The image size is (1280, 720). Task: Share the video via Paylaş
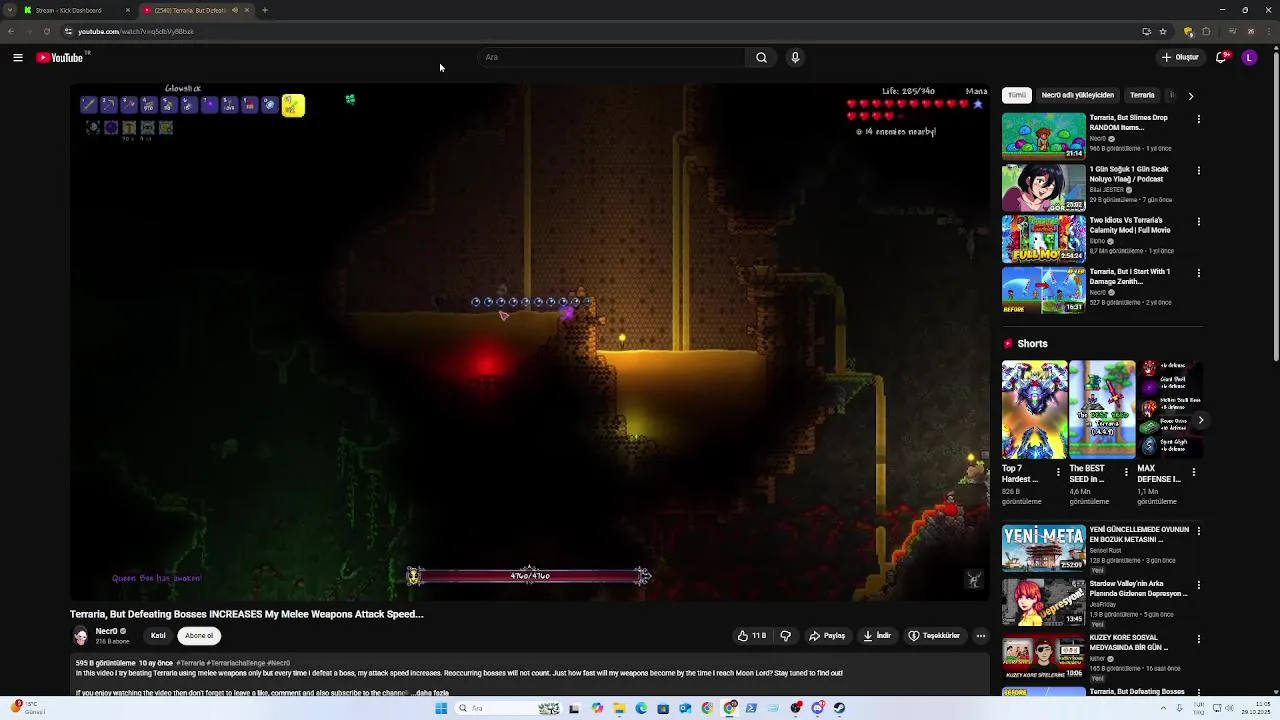pyautogui.click(x=827, y=636)
